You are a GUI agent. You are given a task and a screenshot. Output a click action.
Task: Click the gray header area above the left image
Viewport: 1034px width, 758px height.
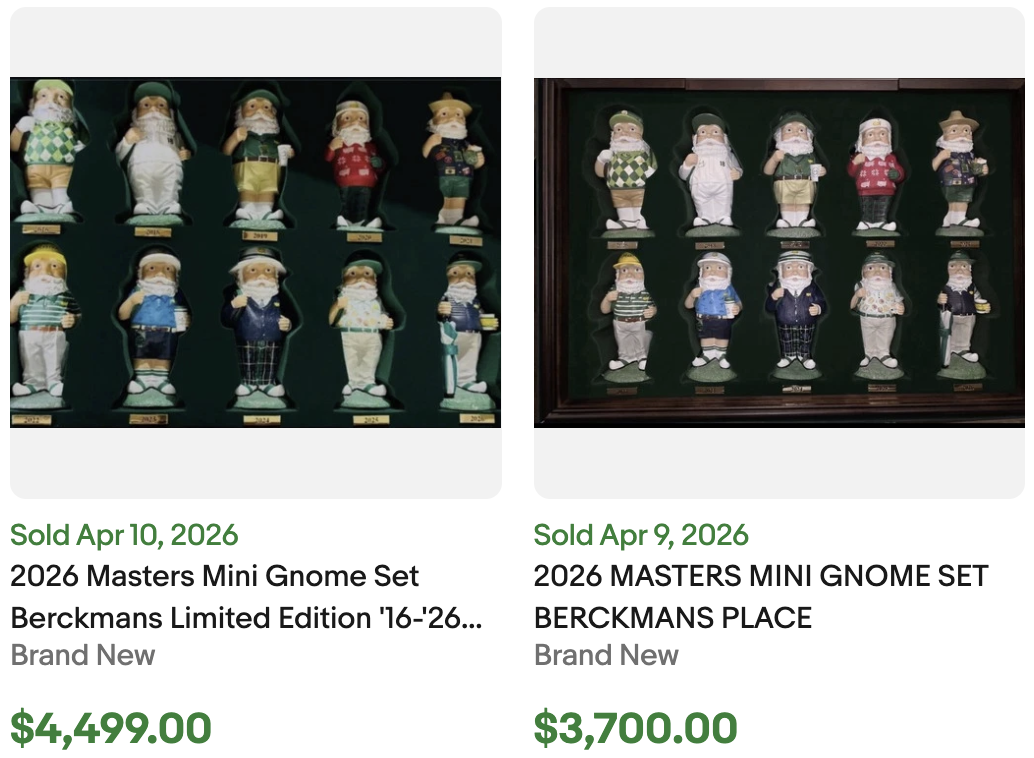point(255,40)
